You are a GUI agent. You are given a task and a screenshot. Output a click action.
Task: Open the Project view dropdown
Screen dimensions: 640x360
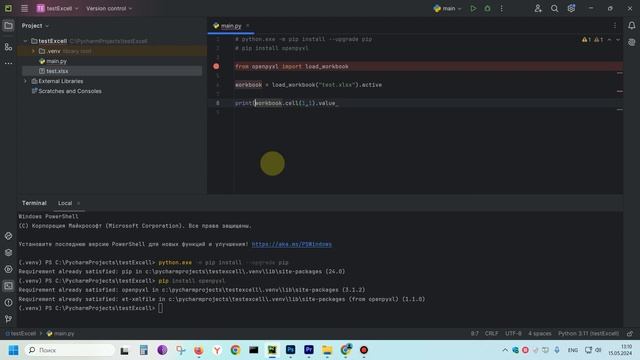point(35,26)
